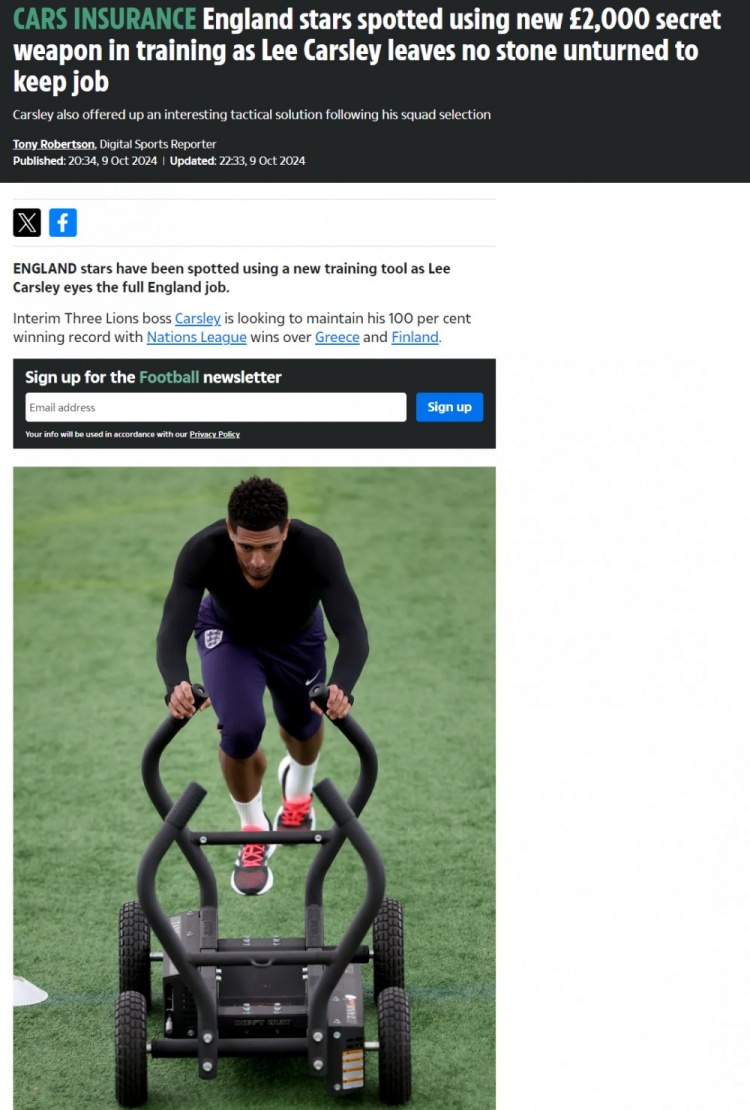Screen dimensions: 750x1110
Task: Click the tactical solution subheading
Action: pos(251,115)
